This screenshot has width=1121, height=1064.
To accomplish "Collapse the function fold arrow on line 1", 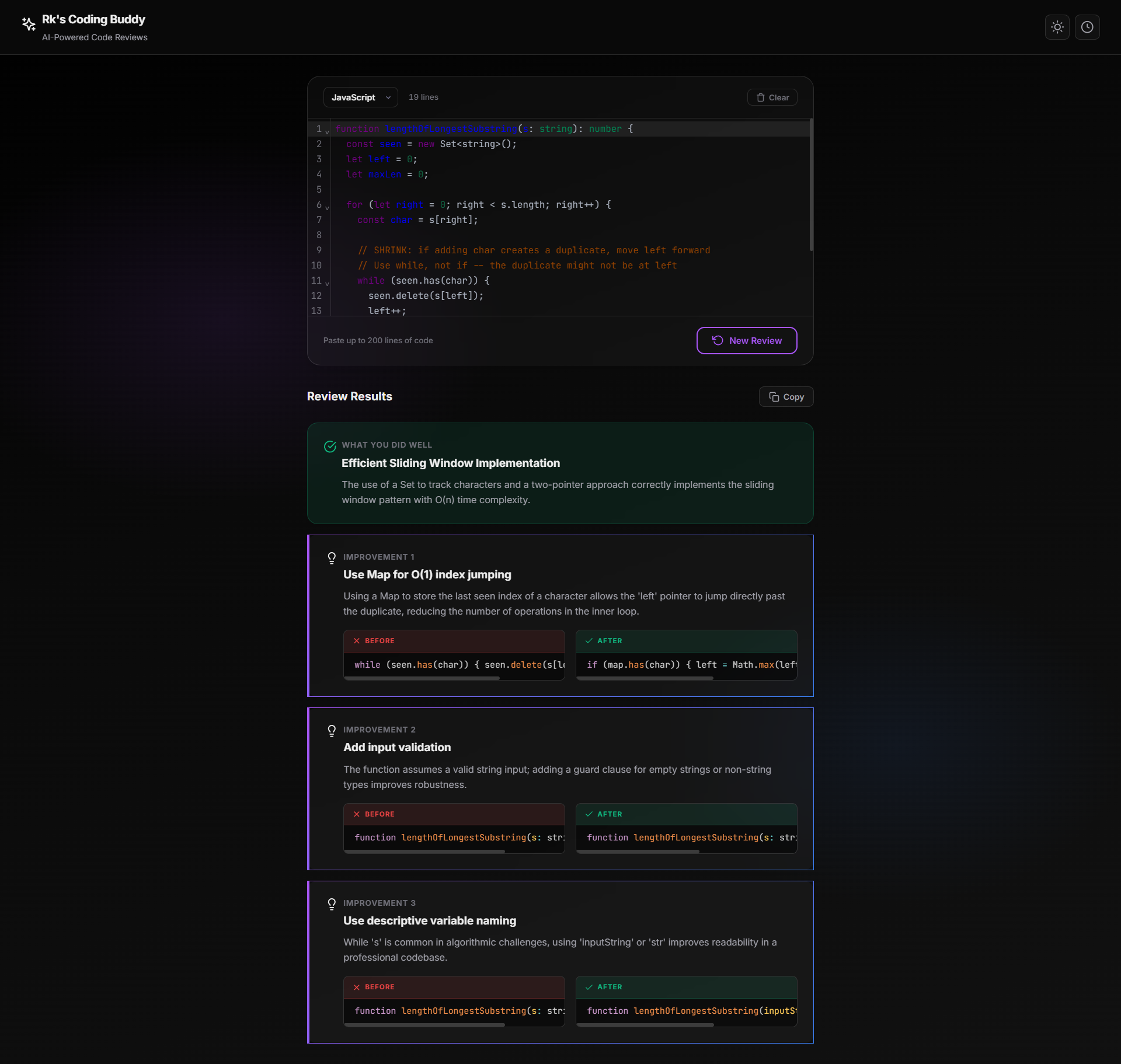I will coord(327,132).
